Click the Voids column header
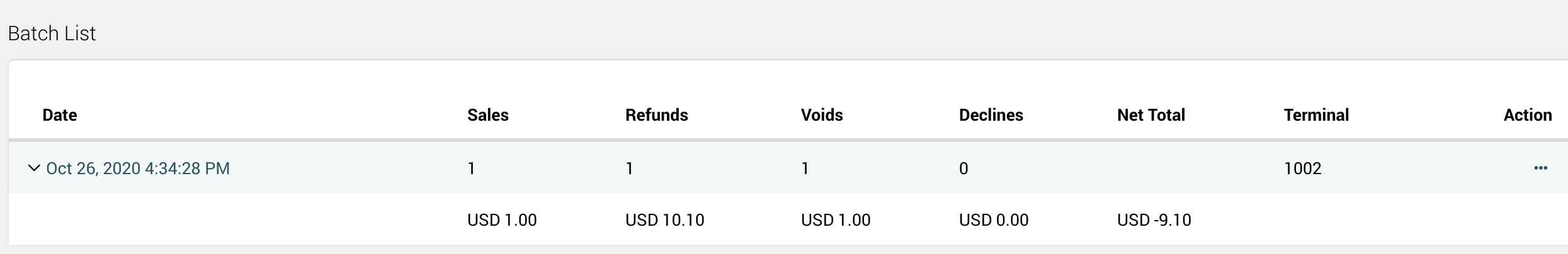The image size is (1568, 254). click(821, 115)
